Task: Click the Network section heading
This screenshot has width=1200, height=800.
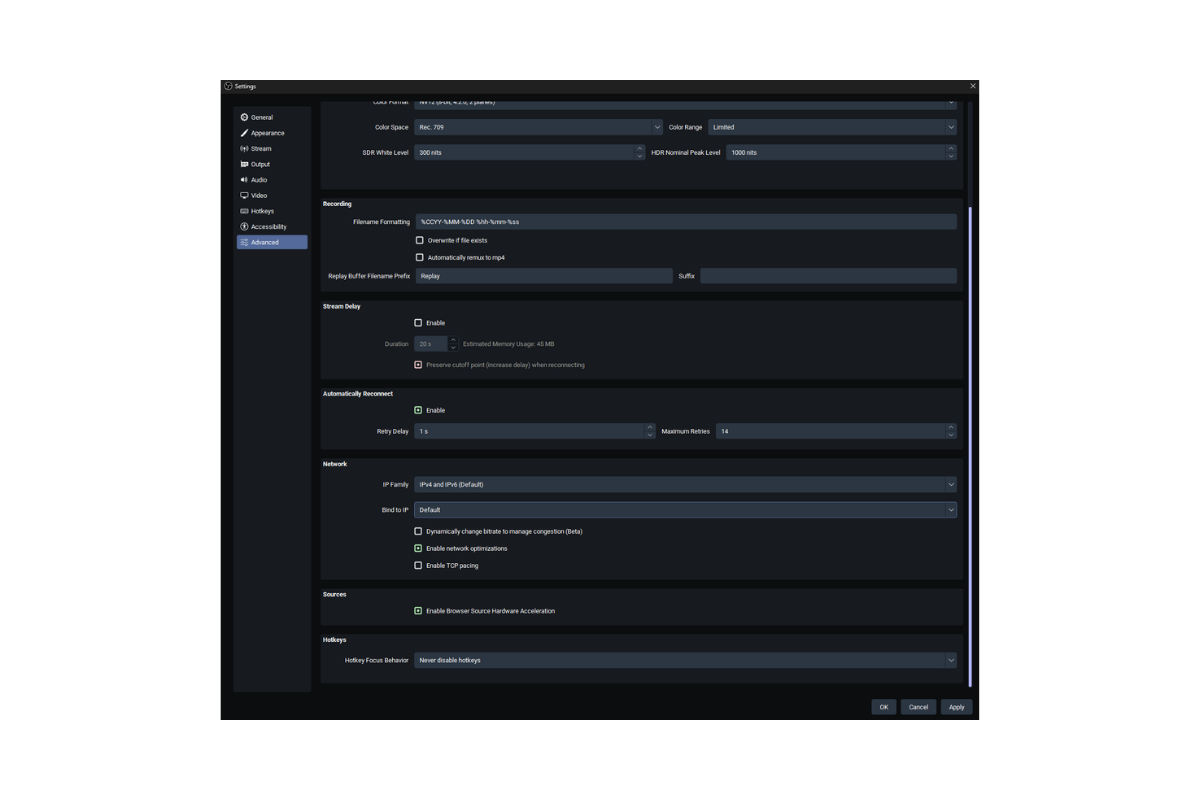Action: 334,464
